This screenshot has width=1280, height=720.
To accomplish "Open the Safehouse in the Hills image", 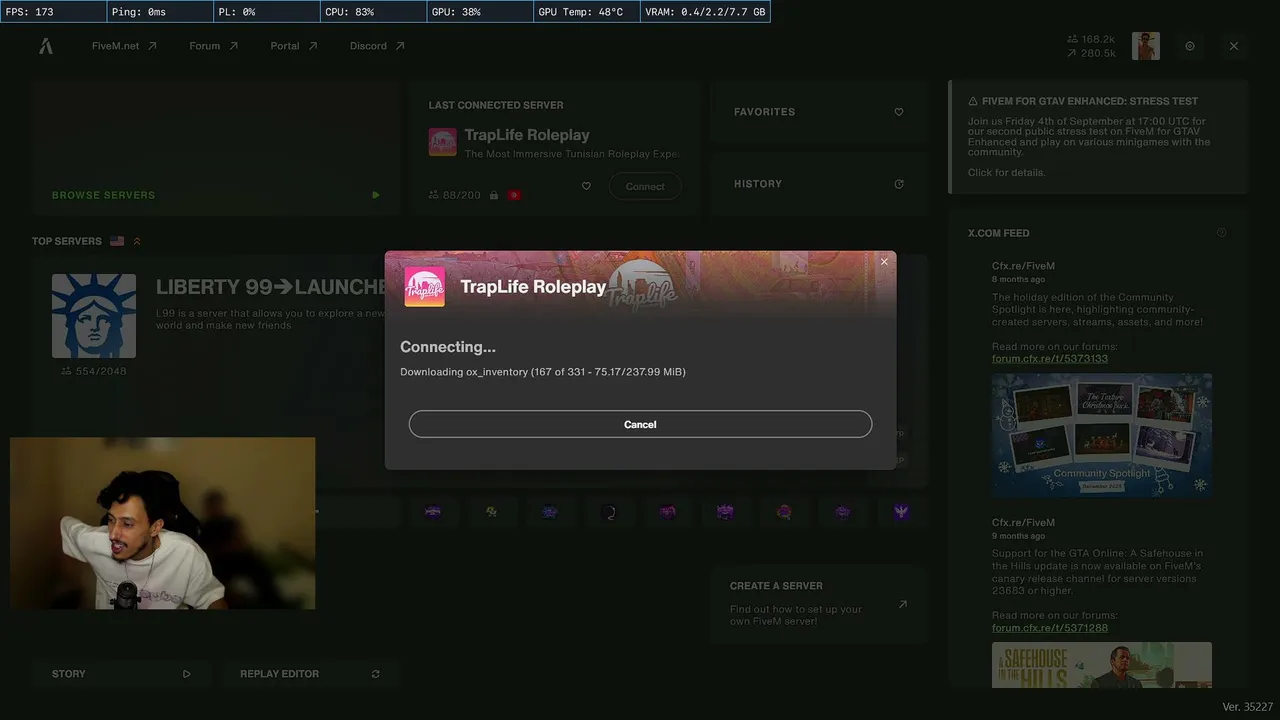I will [1102, 665].
